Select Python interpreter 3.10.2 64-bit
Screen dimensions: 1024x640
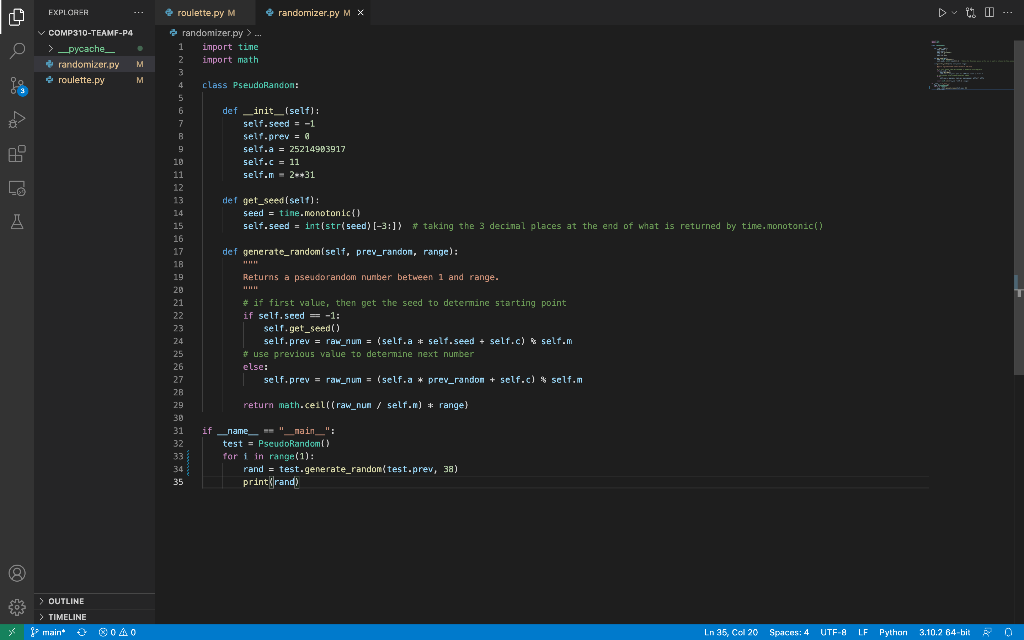pos(944,632)
